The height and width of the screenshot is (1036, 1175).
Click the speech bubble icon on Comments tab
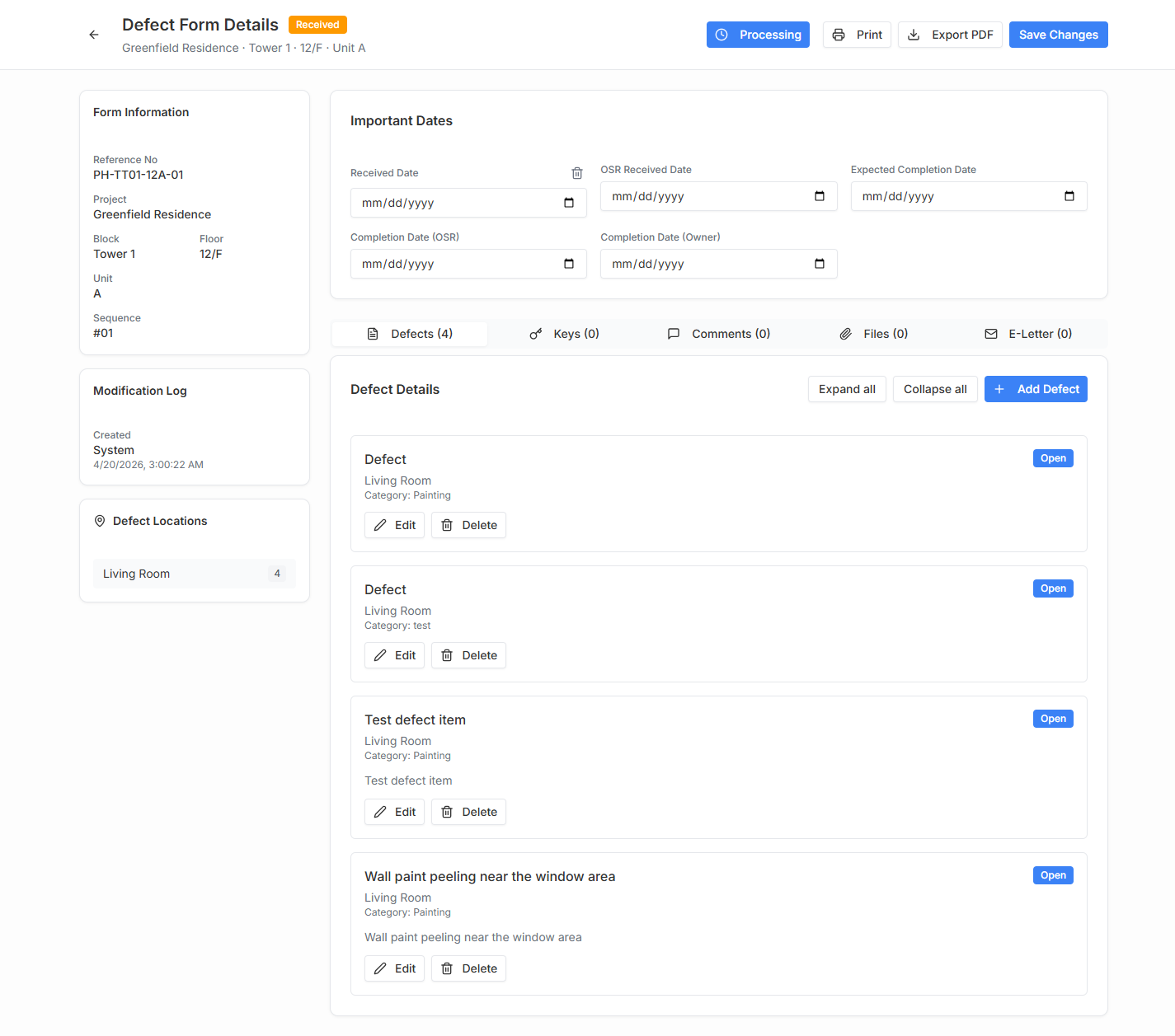tap(674, 334)
